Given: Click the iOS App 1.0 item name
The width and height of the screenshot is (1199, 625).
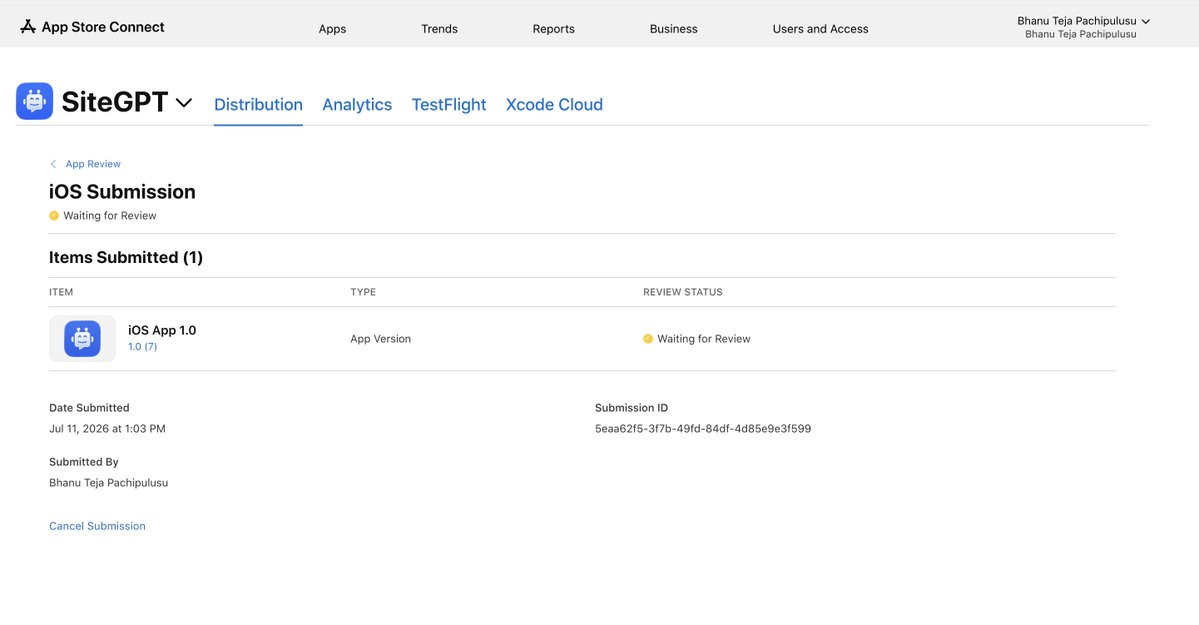Looking at the screenshot, I should 162,330.
